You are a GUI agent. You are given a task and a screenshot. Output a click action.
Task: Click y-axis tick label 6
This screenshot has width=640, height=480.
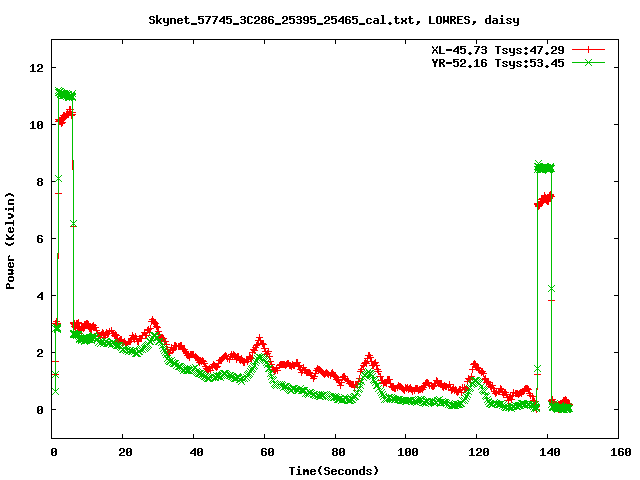(40, 239)
